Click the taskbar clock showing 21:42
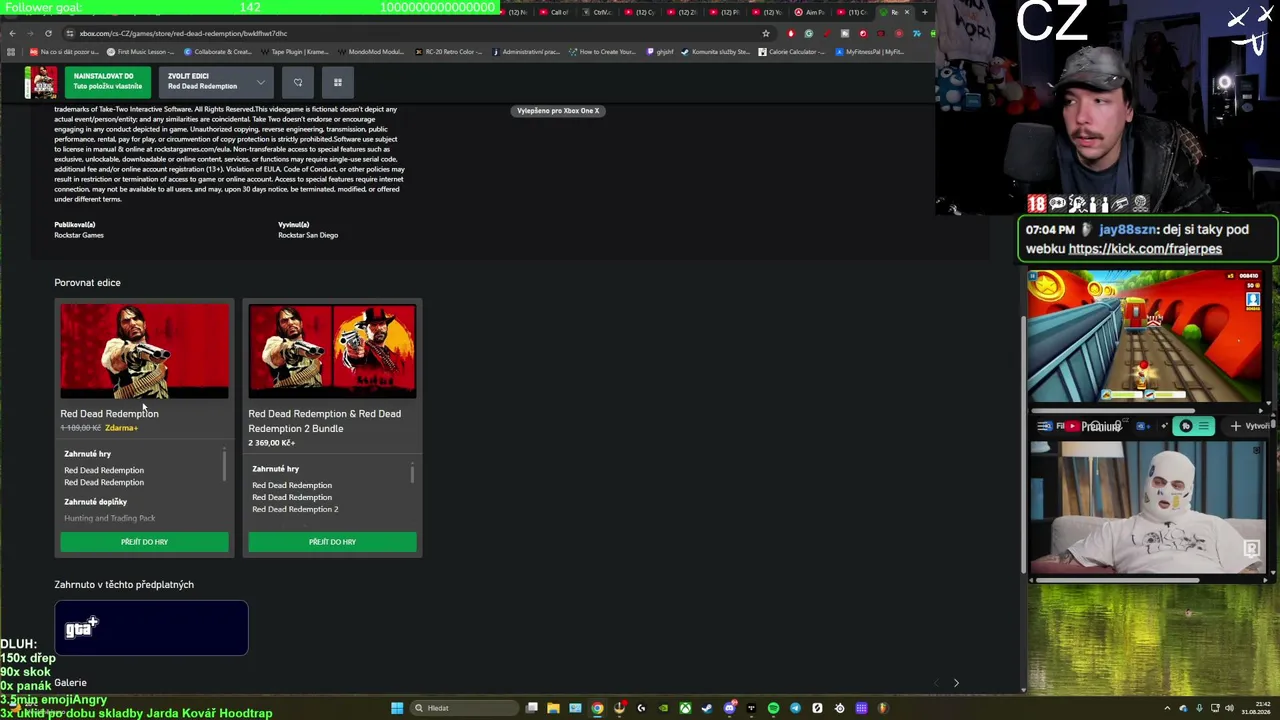 [x=1256, y=708]
